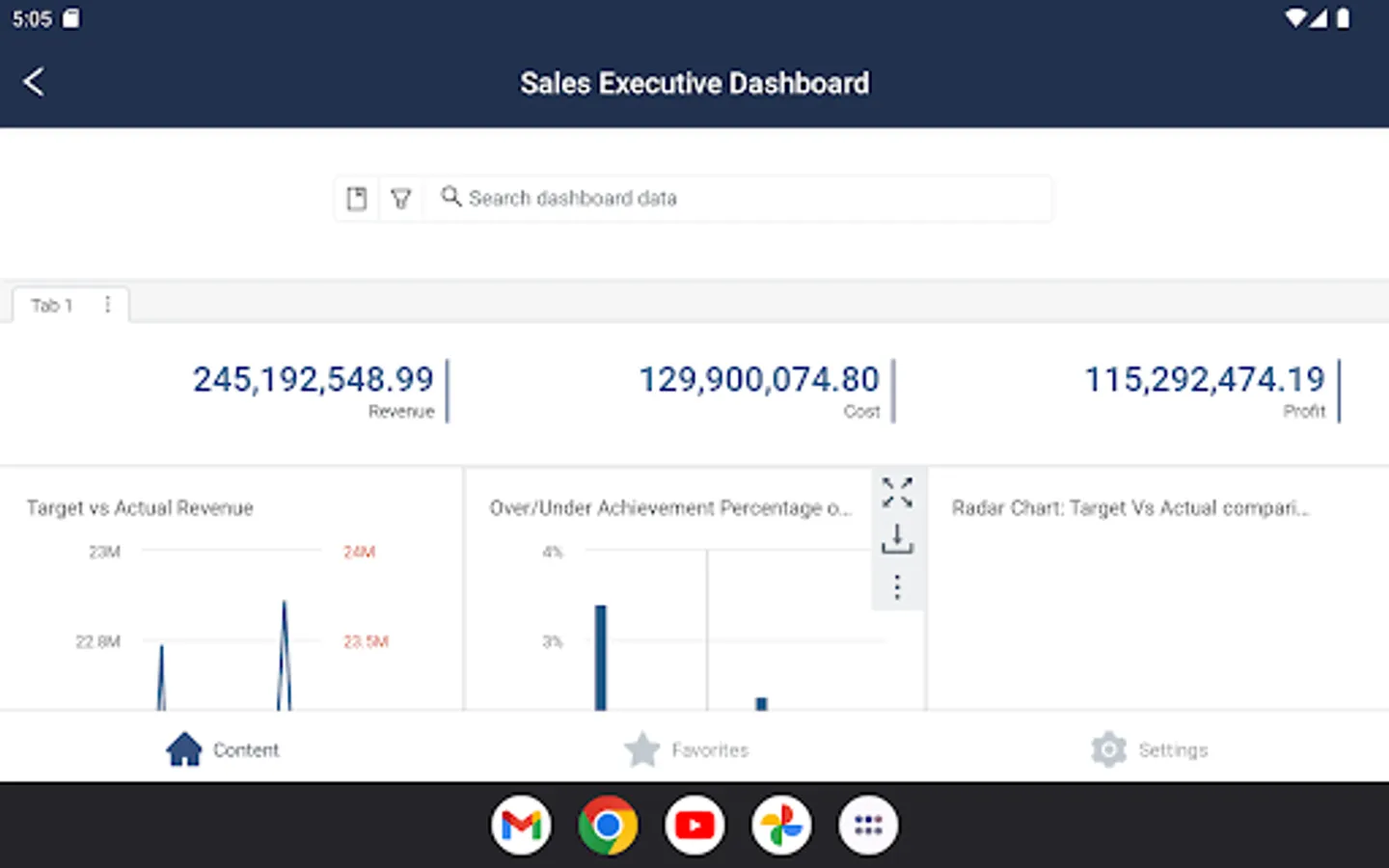Viewport: 1389px width, 868px height.
Task: Select the Revenue KPI value
Action: point(313,380)
